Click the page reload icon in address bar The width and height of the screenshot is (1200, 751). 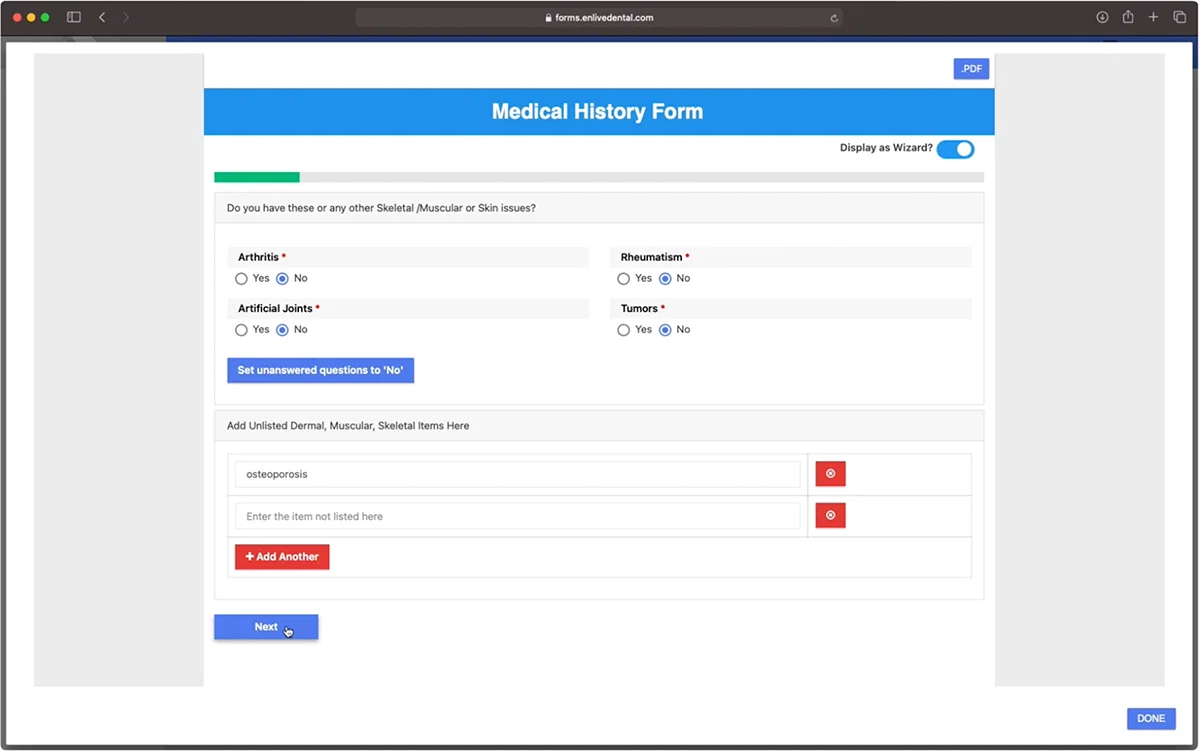(x=833, y=18)
